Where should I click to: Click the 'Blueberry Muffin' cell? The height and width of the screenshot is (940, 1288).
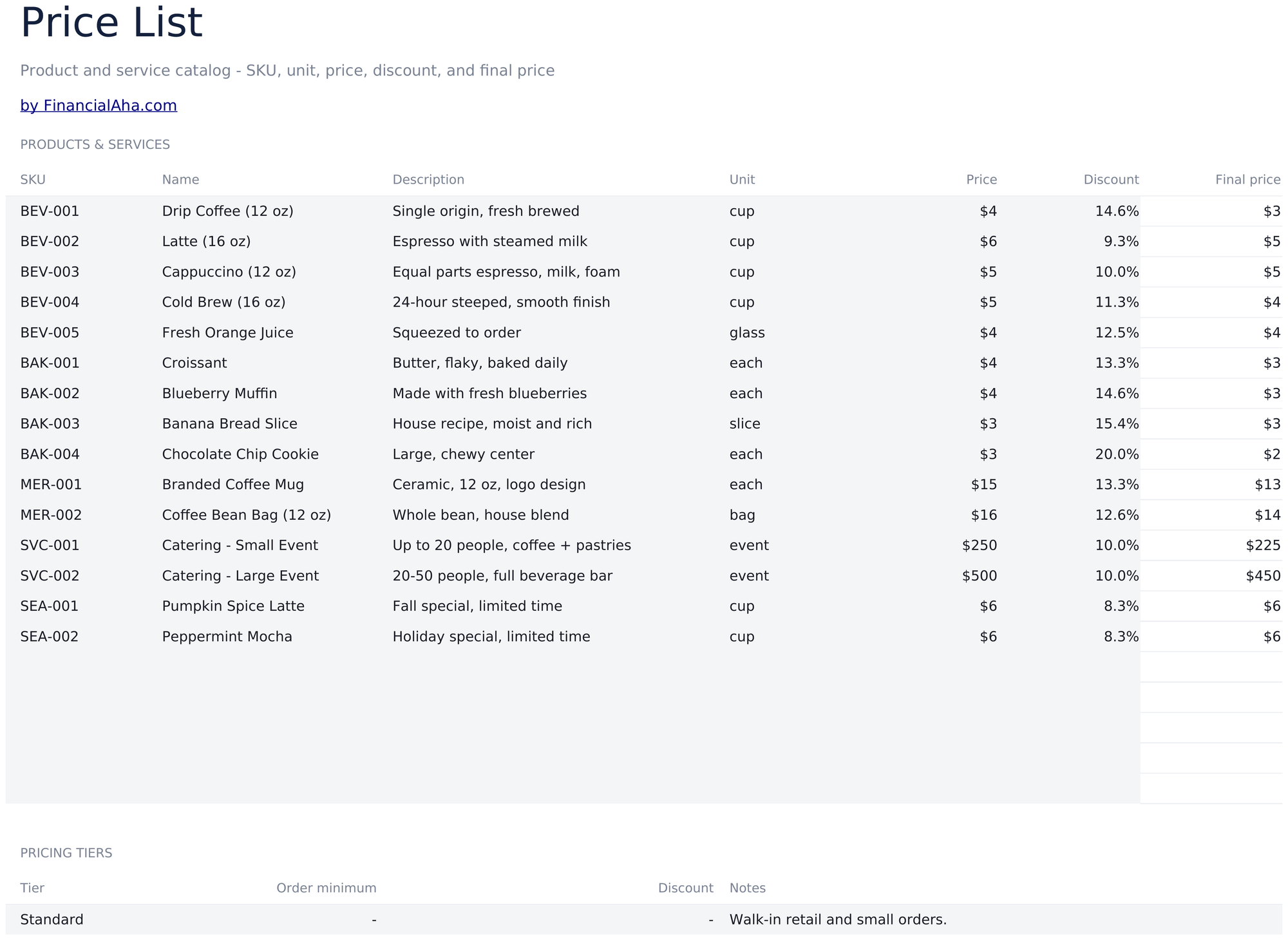[x=220, y=394]
